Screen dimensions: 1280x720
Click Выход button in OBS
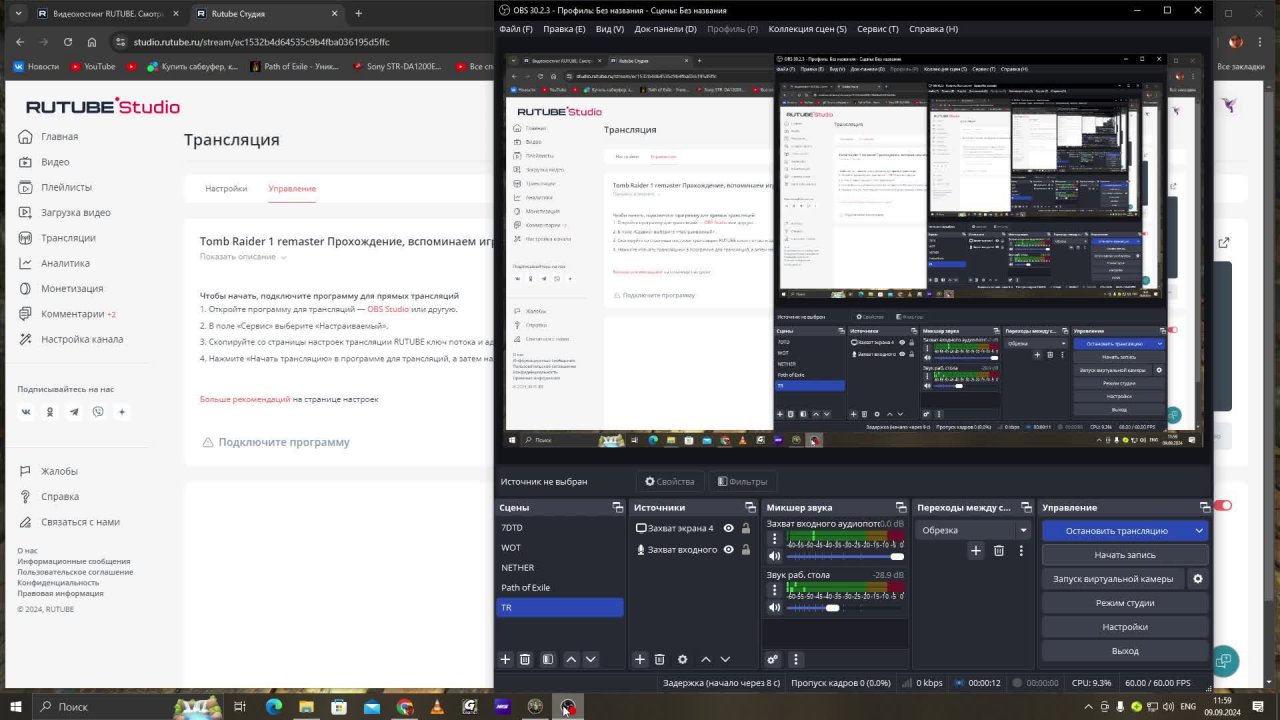point(1125,651)
